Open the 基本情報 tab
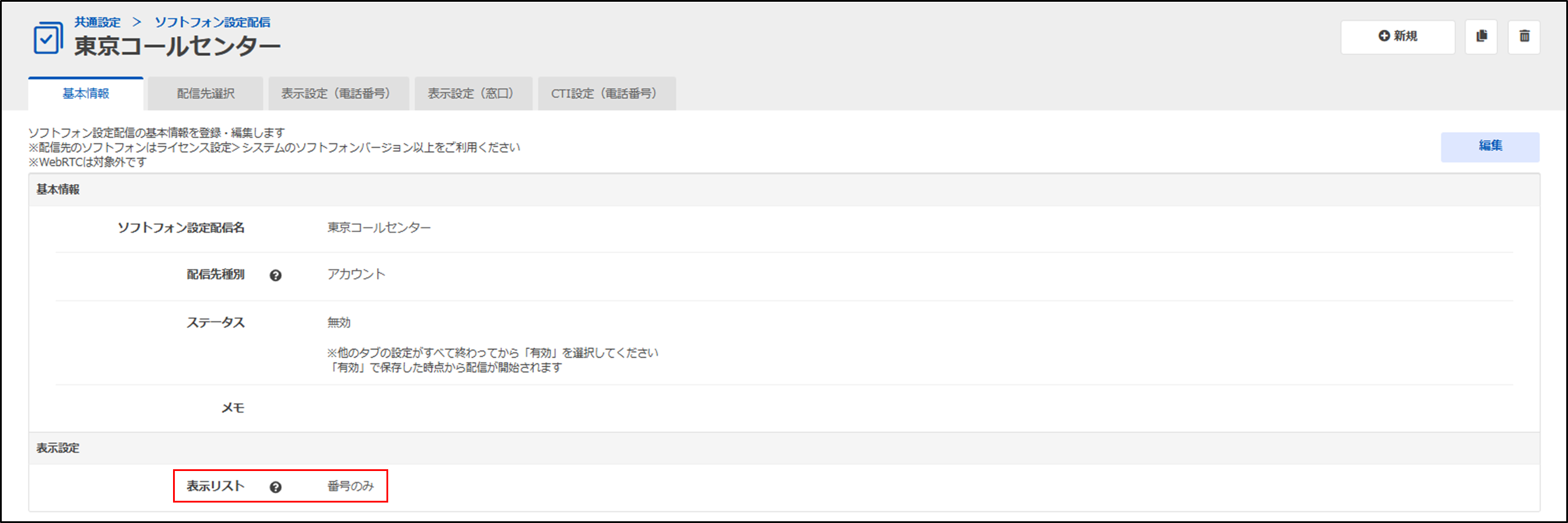The height and width of the screenshot is (523, 1568). [x=86, y=93]
